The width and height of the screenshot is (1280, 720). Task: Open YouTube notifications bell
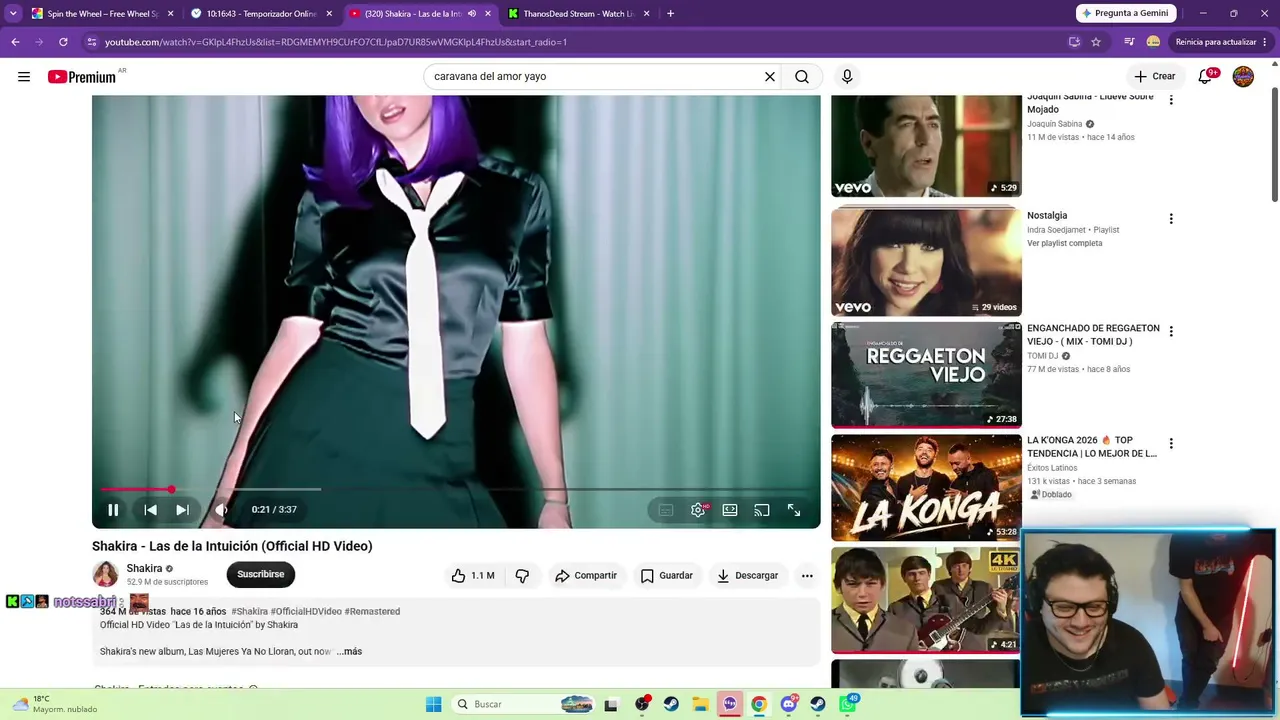click(1206, 76)
